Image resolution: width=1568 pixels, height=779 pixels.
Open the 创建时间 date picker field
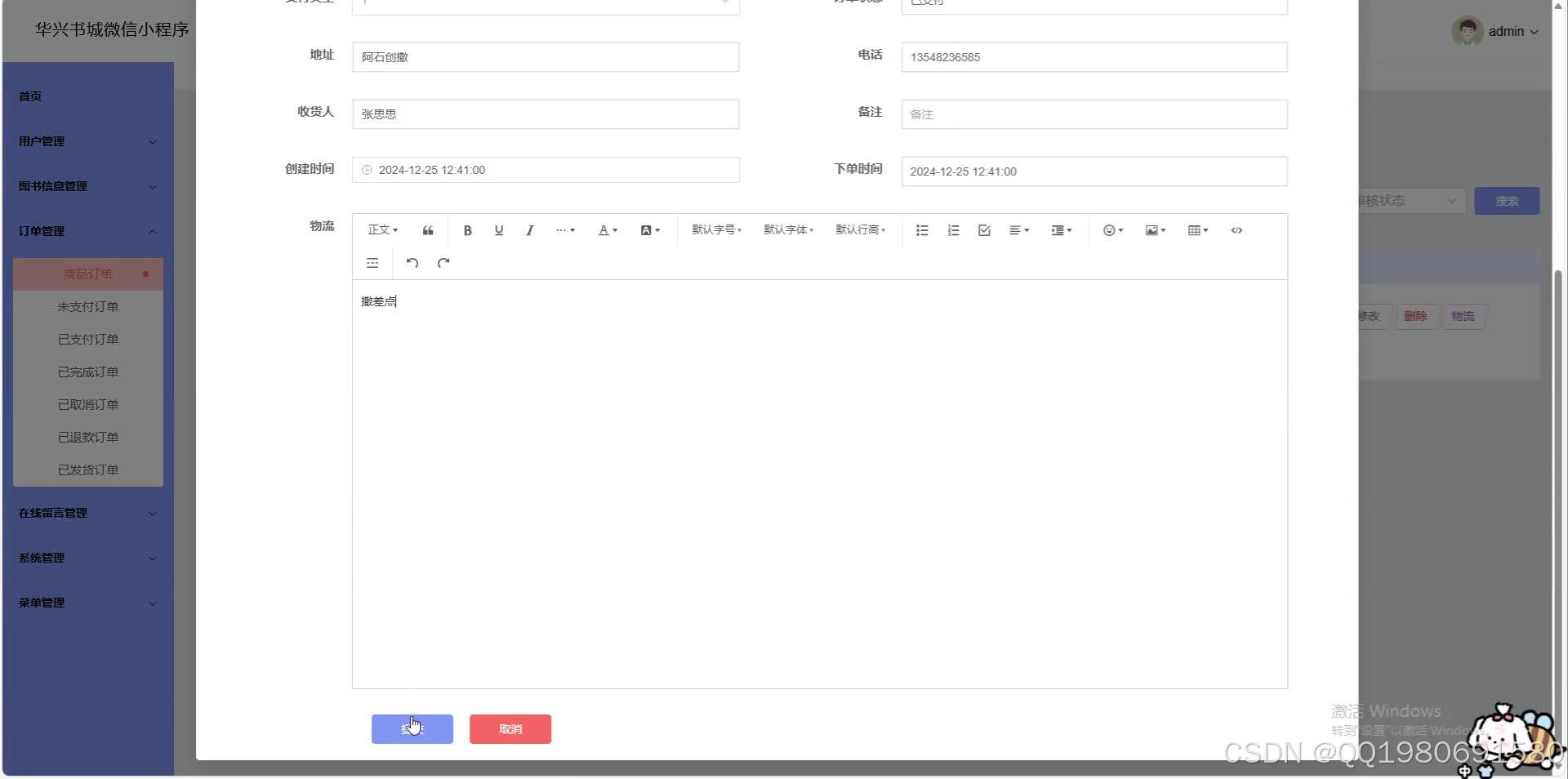click(546, 170)
